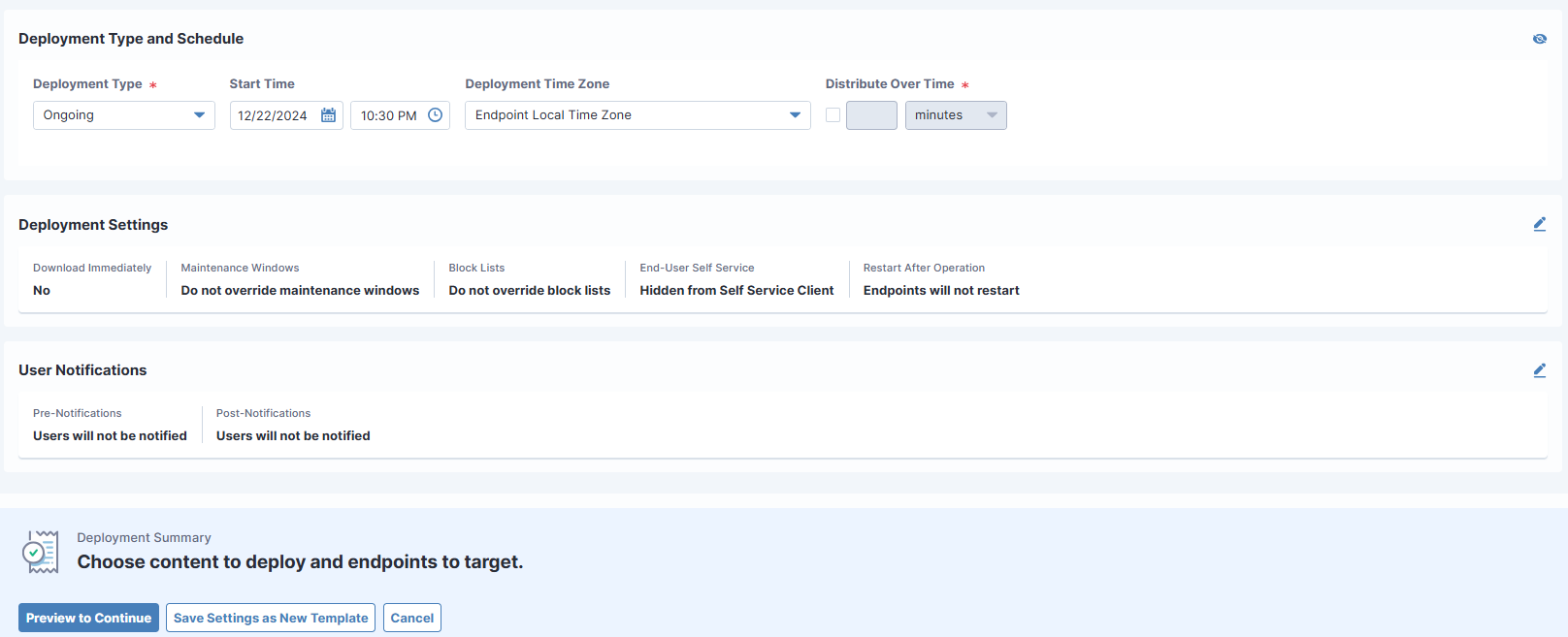Open the clock time picker icon
Viewport: 1568px width, 637px height.
pos(436,115)
